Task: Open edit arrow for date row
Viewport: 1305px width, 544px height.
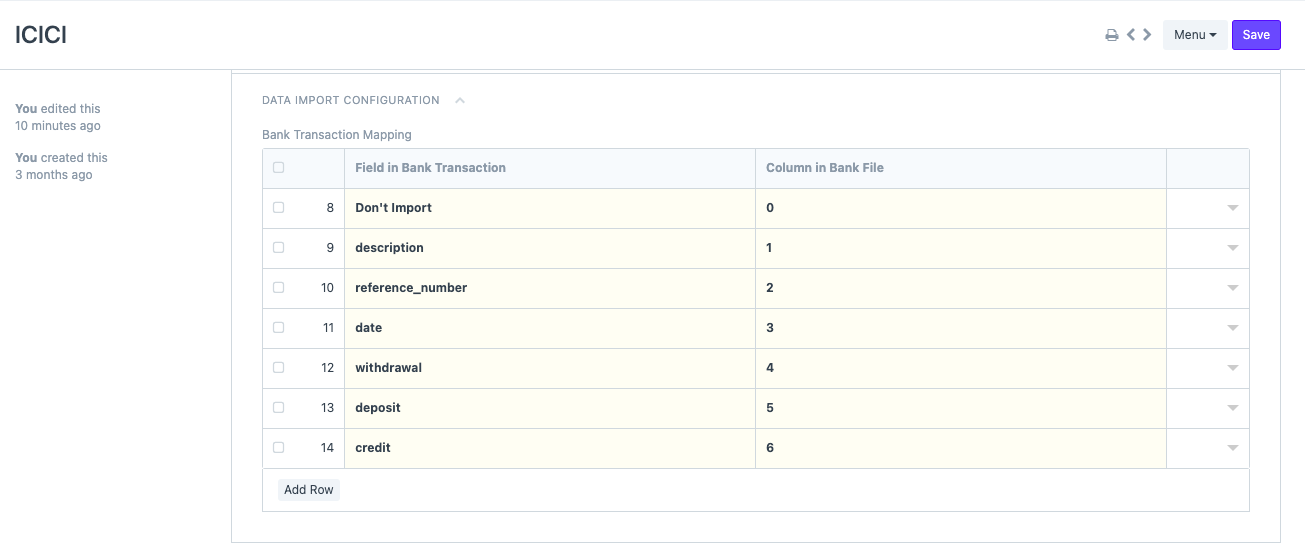Action: [1232, 328]
